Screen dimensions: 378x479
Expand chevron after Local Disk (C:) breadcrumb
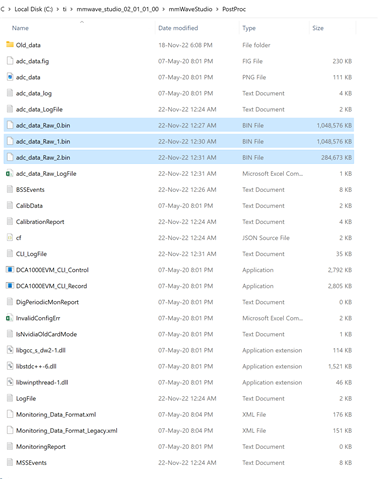(x=58, y=9)
